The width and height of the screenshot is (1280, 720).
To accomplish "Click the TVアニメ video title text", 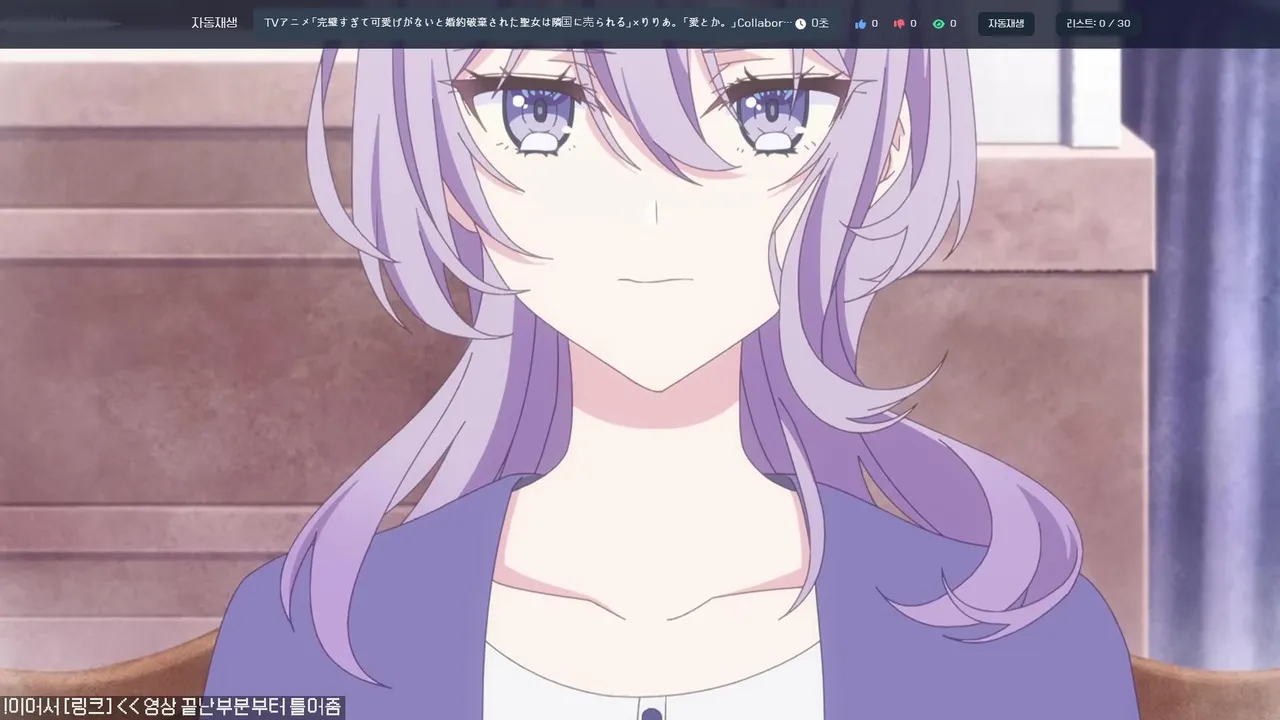I will [x=528, y=23].
